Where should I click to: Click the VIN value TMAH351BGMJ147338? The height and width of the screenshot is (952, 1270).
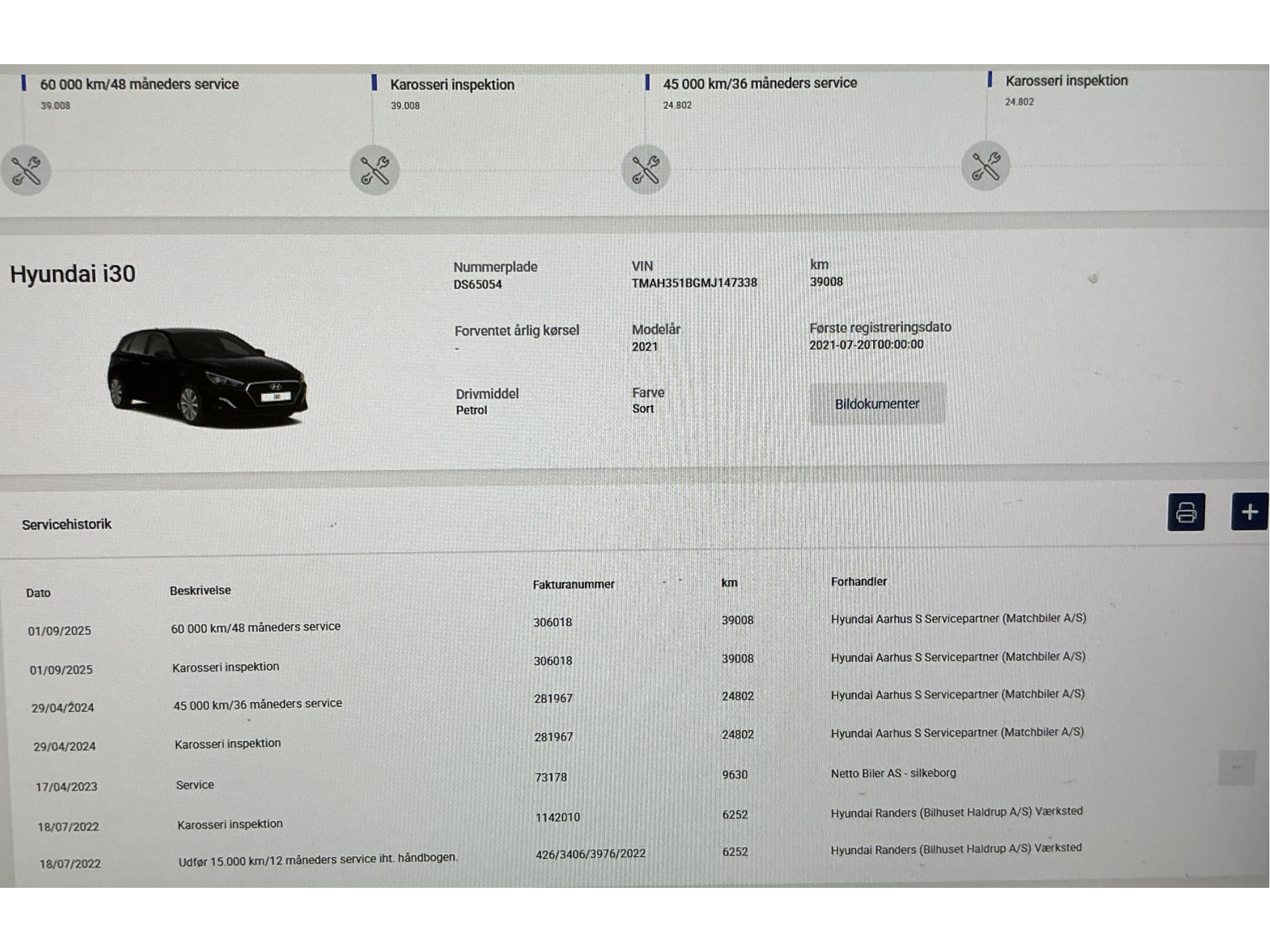click(695, 283)
